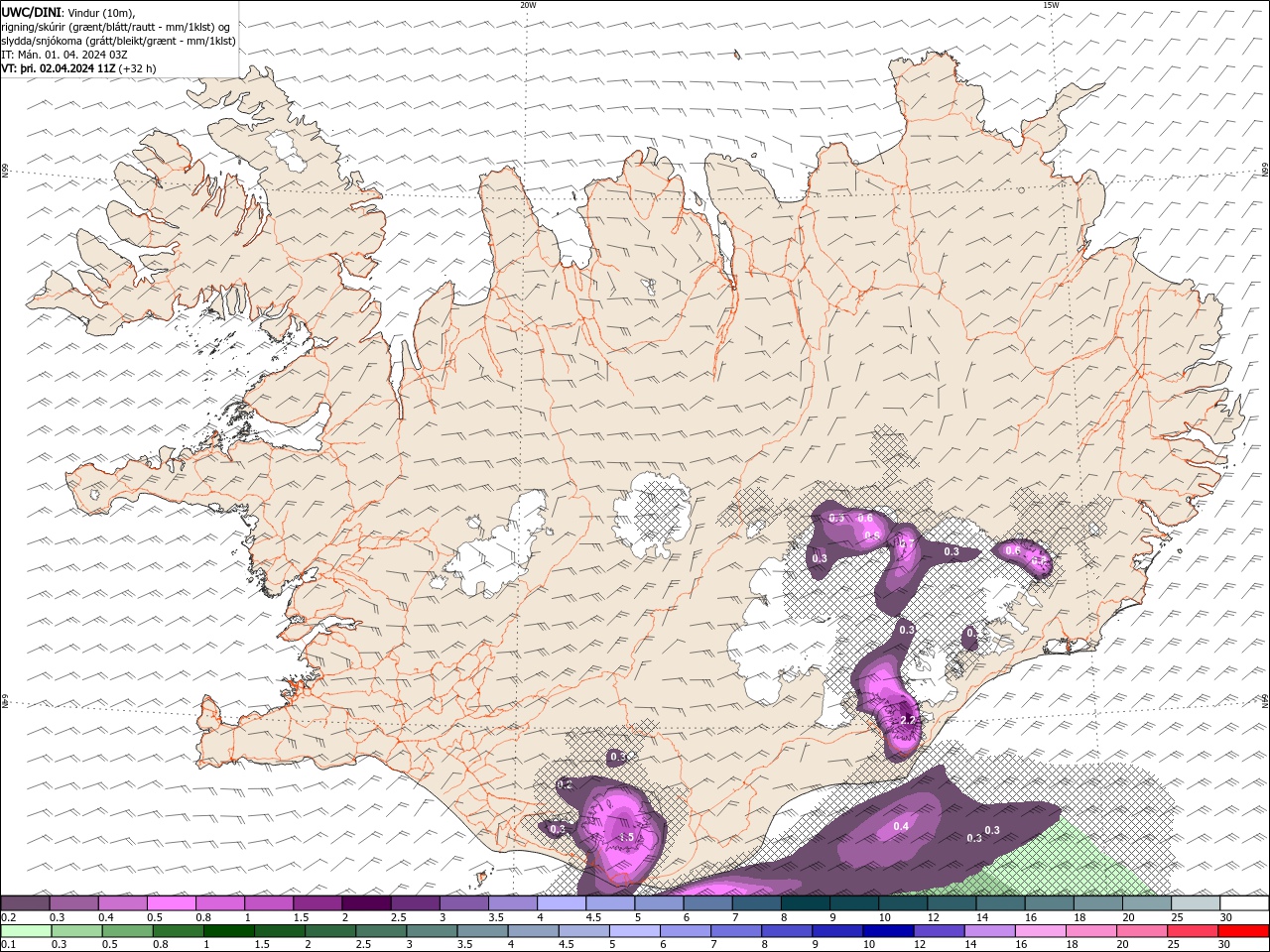The image size is (1270, 952).
Task: Click light gray upper swatch between 25 and 30
Action: coord(1195,903)
